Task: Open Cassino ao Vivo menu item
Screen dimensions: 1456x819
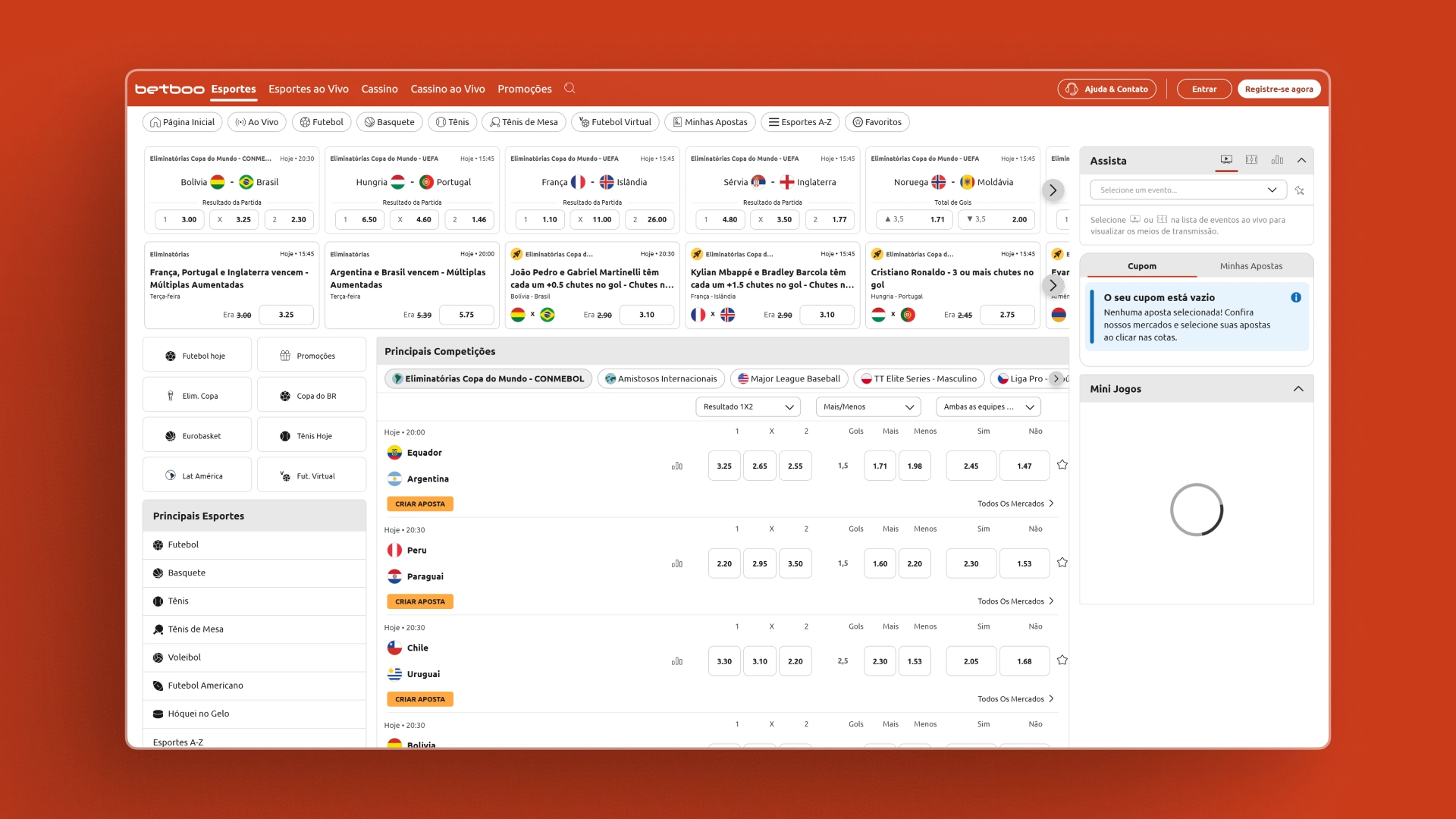Action: pyautogui.click(x=447, y=89)
